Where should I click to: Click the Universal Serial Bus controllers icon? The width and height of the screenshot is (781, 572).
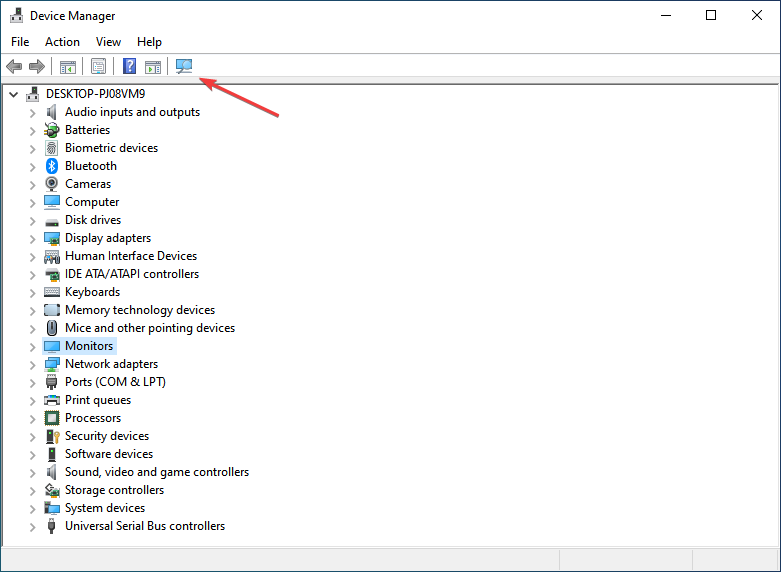coord(51,526)
